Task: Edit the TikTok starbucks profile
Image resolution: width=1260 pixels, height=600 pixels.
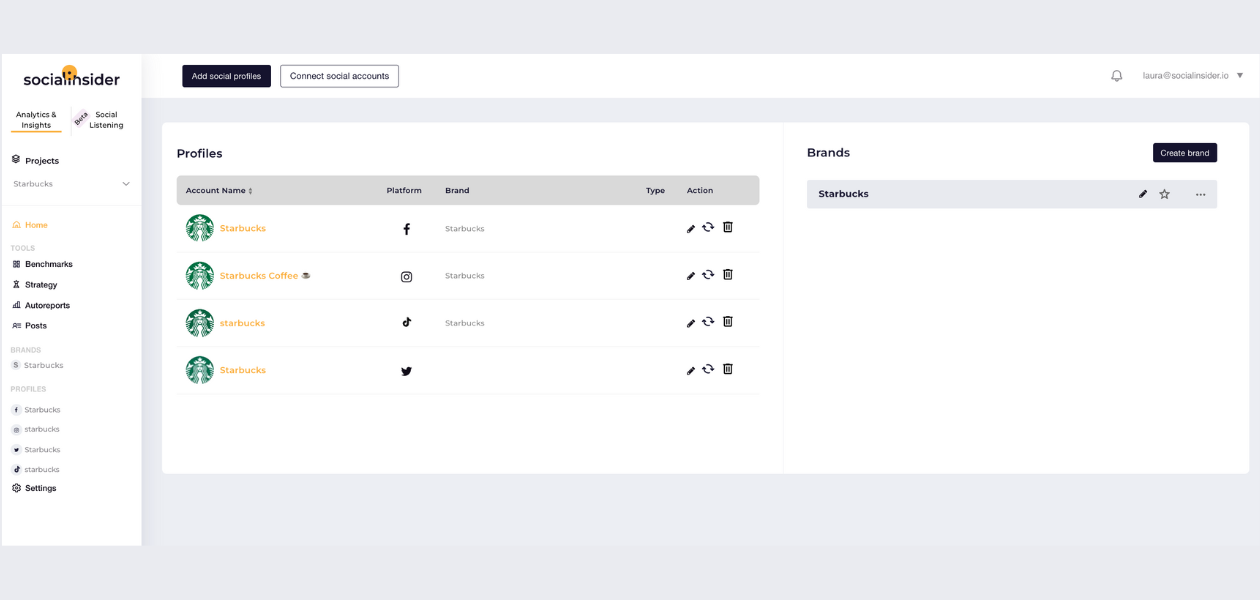Action: [691, 324]
